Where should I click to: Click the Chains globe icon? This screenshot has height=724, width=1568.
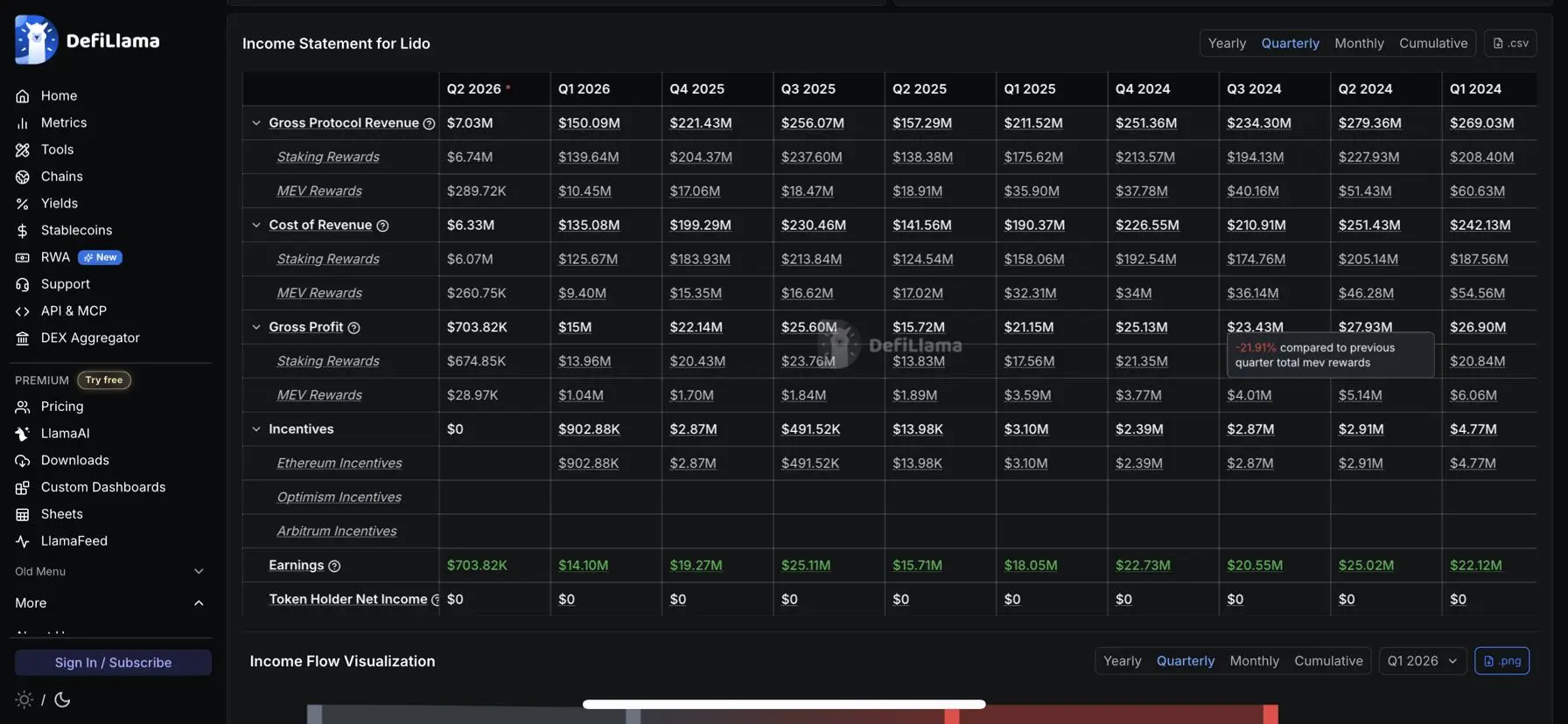pos(23,177)
